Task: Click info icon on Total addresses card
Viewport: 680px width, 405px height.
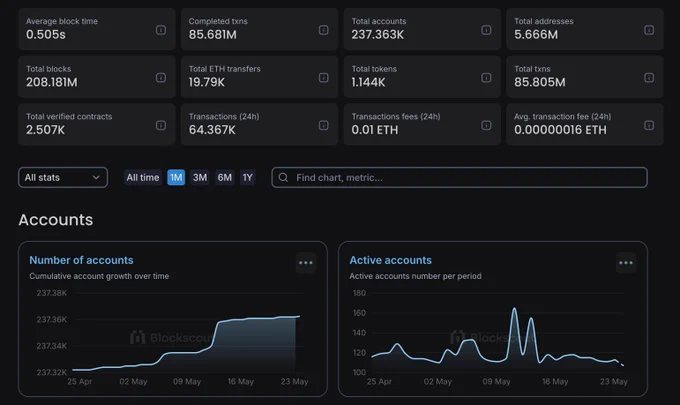Action: (649, 30)
